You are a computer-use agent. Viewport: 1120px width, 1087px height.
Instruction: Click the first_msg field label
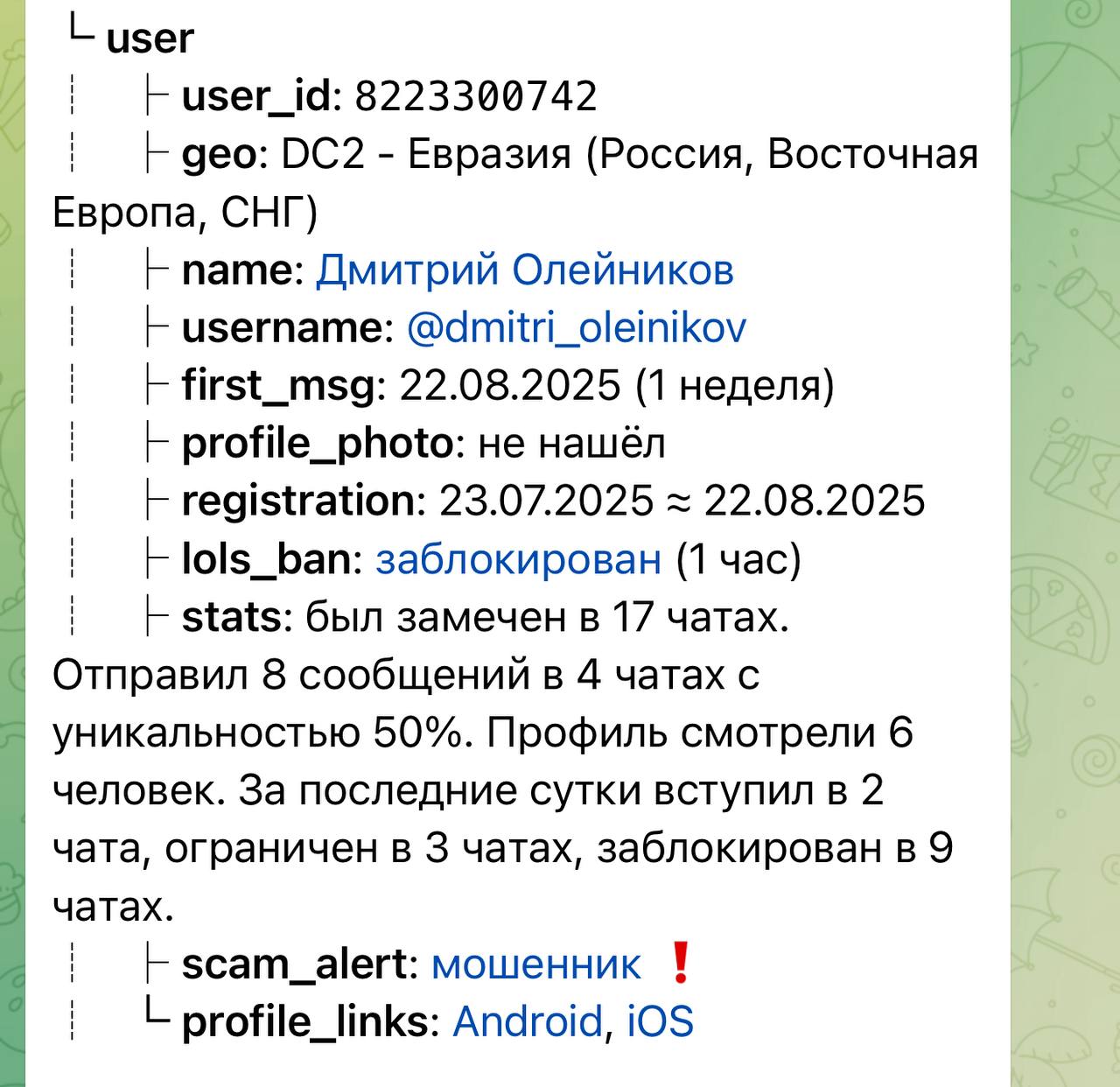point(278,386)
